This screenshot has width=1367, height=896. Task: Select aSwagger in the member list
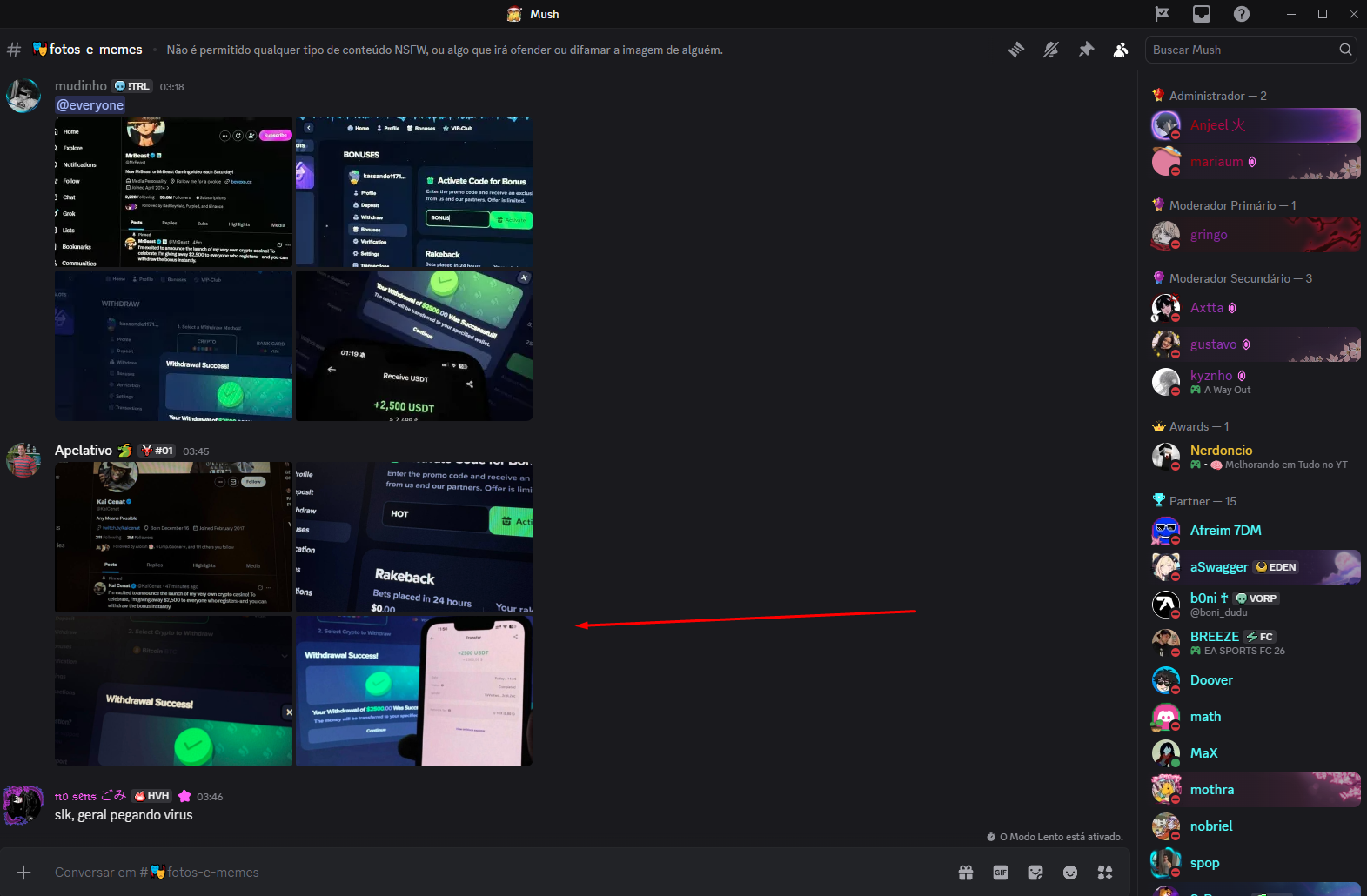coord(1256,567)
